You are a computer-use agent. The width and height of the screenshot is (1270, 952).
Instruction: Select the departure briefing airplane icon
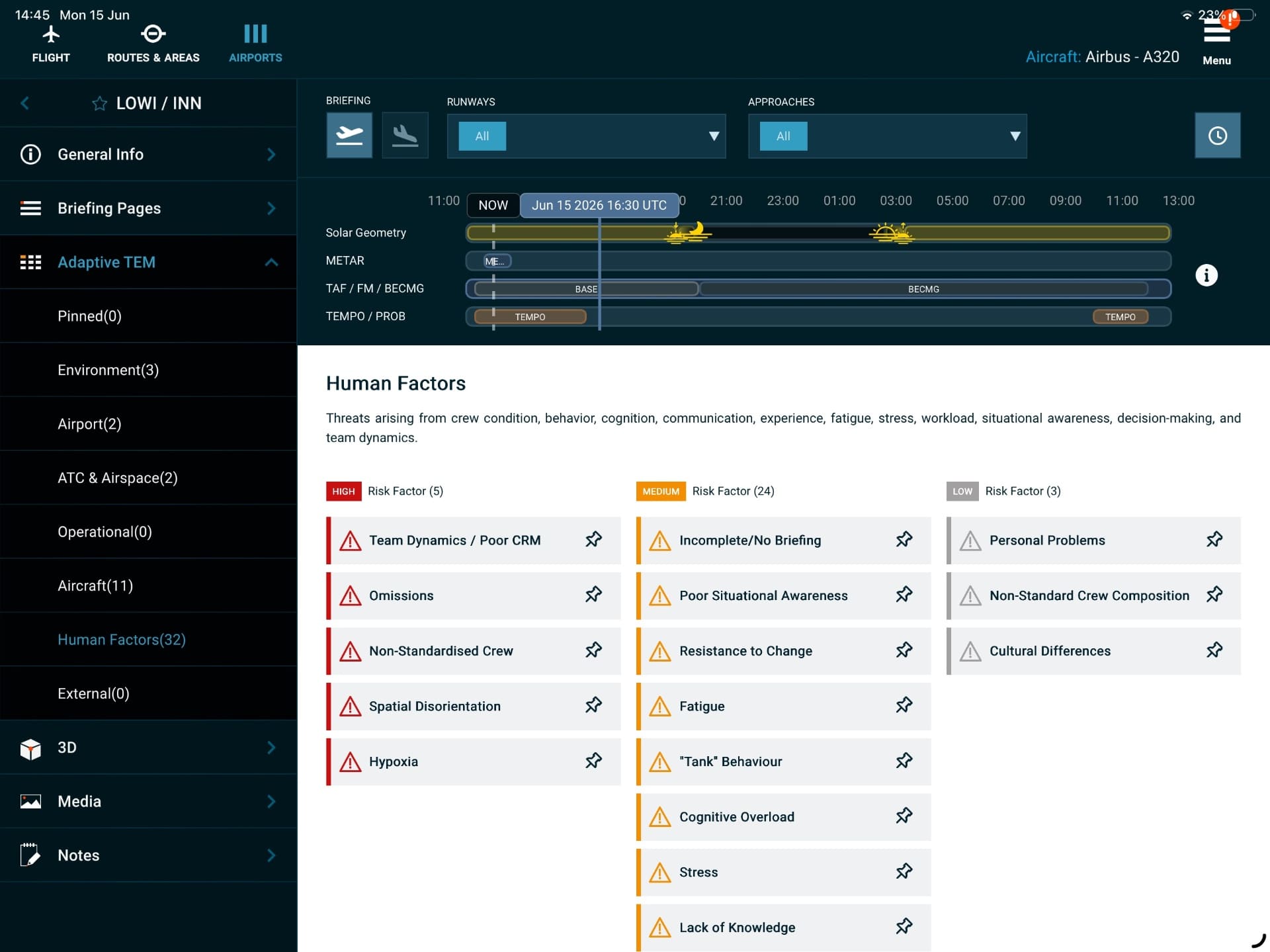(x=349, y=136)
